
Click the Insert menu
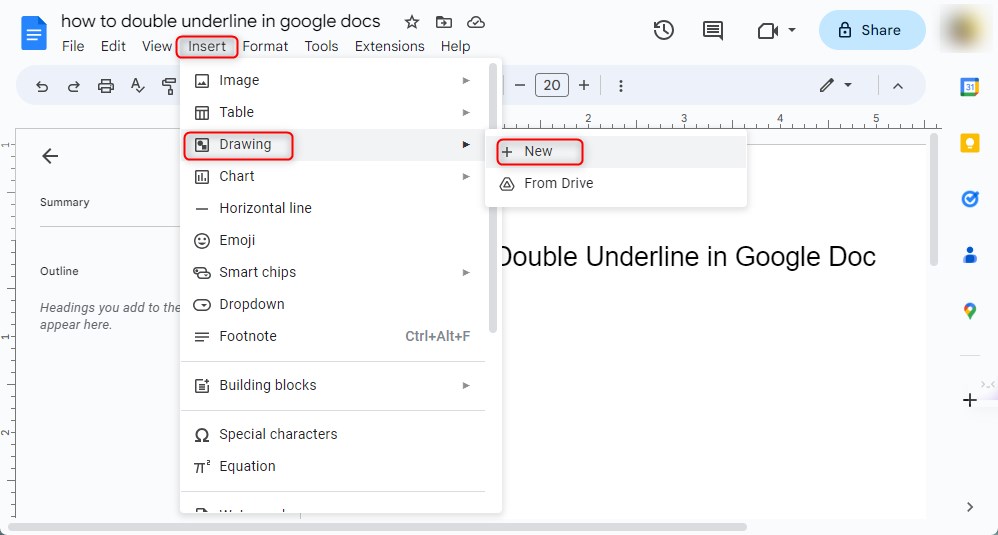tap(207, 46)
